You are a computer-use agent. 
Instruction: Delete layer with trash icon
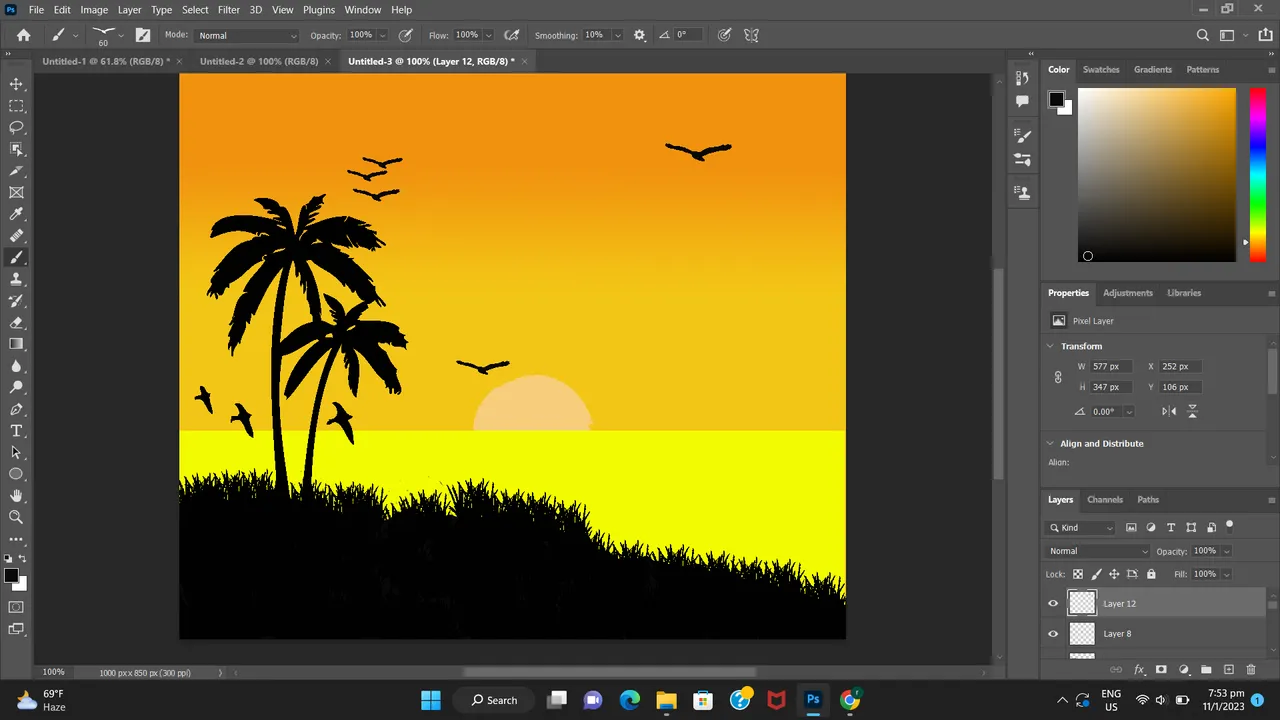click(1251, 670)
